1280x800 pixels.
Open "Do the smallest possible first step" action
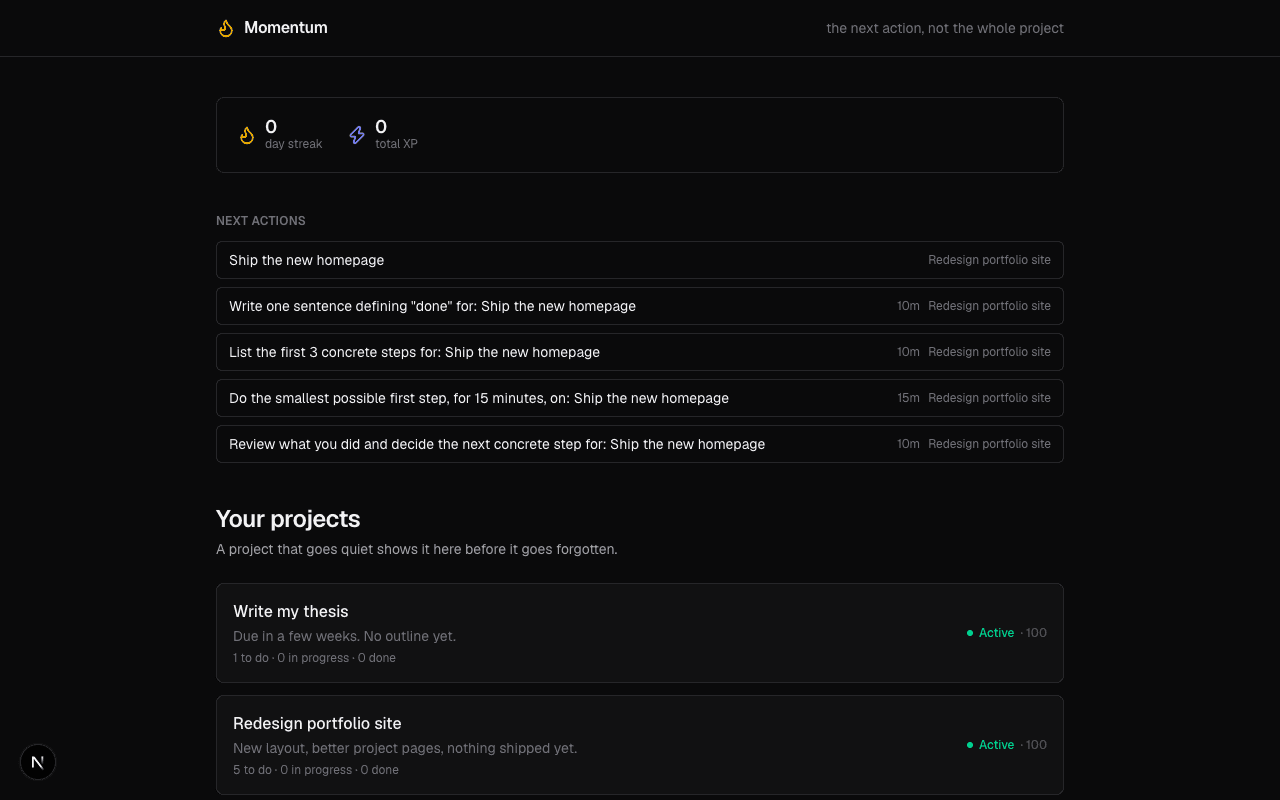640,398
